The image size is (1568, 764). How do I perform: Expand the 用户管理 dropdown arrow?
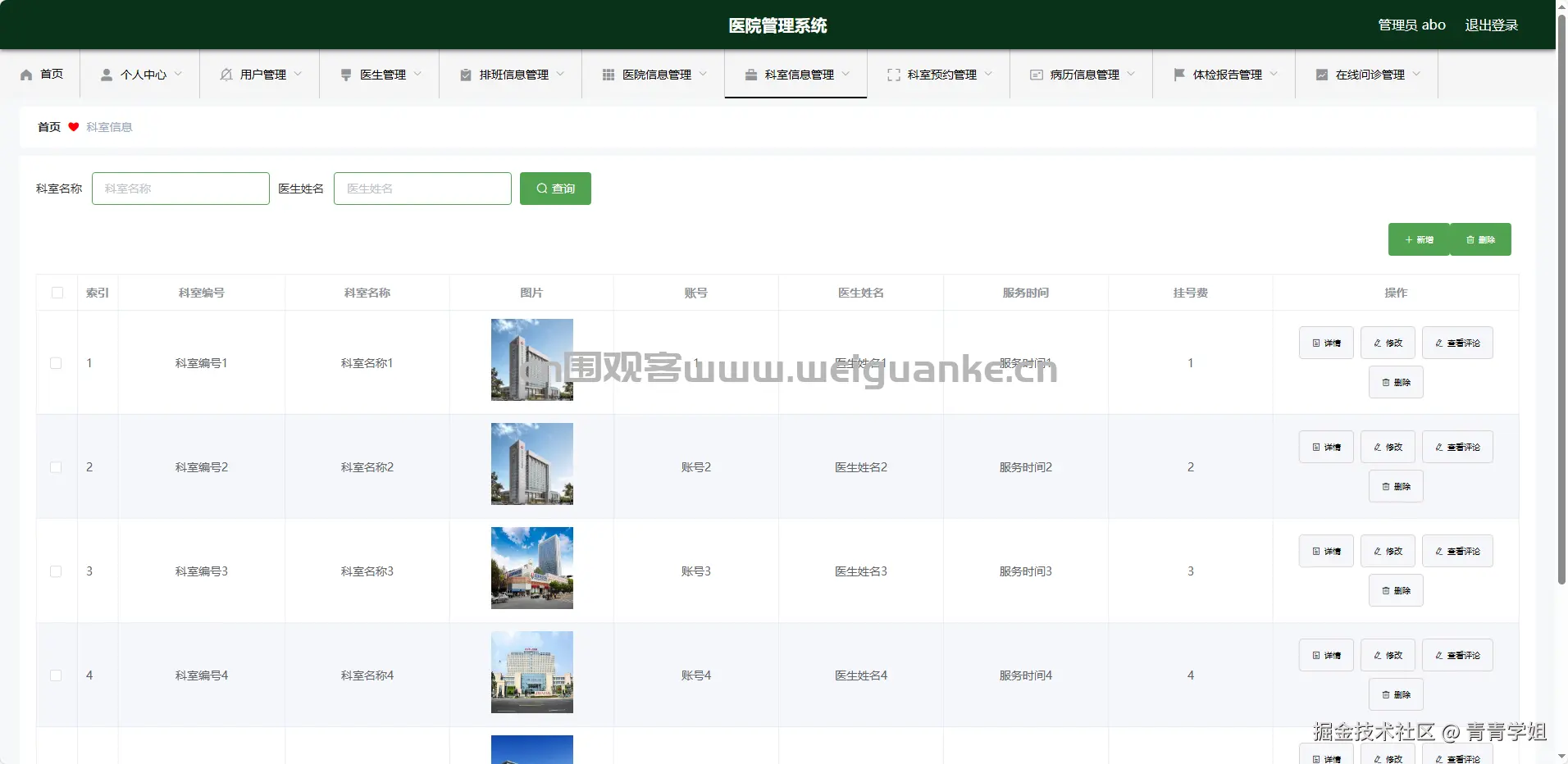point(298,74)
